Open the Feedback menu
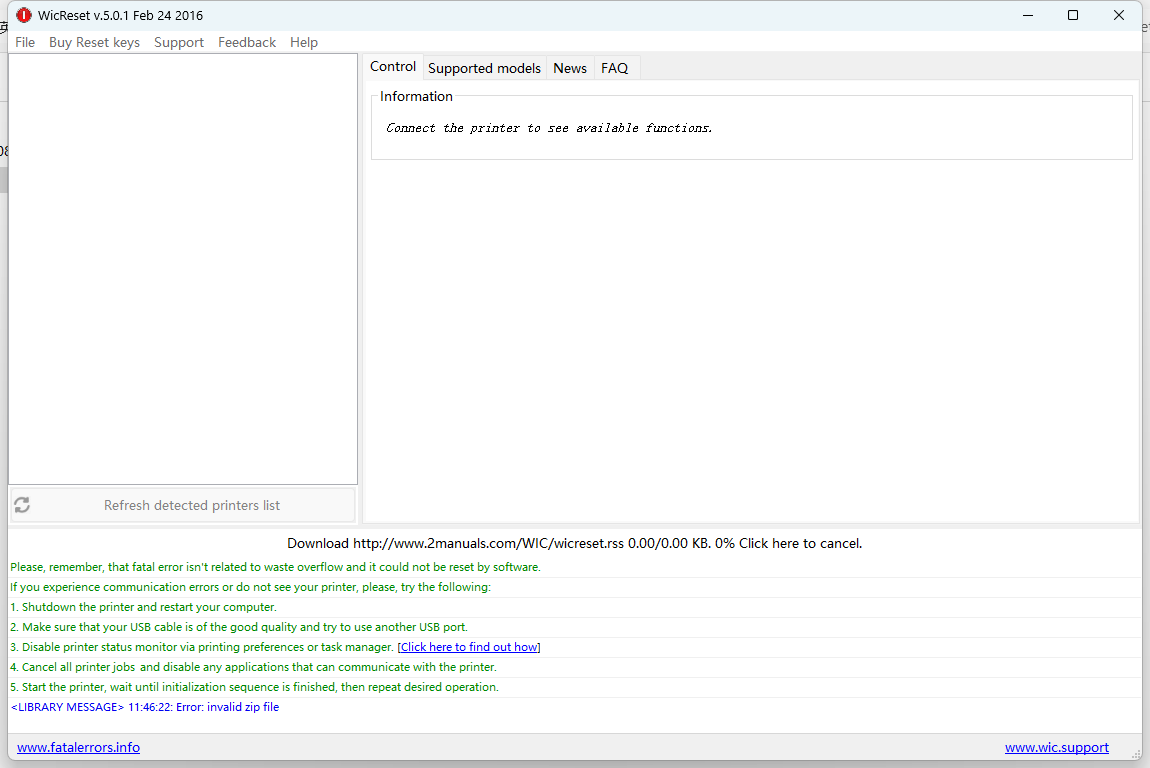This screenshot has width=1150, height=768. point(247,42)
